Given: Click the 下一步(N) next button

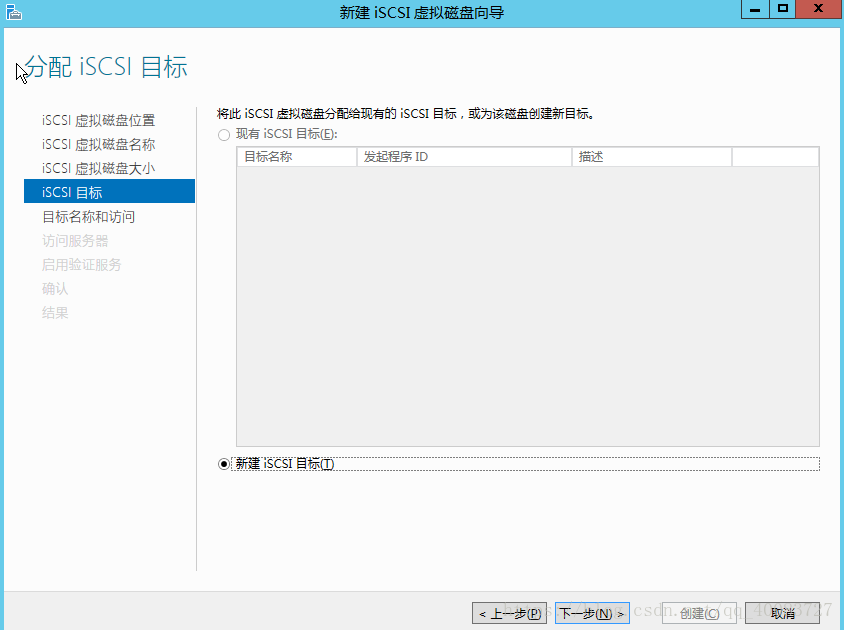Looking at the screenshot, I should pos(592,613).
